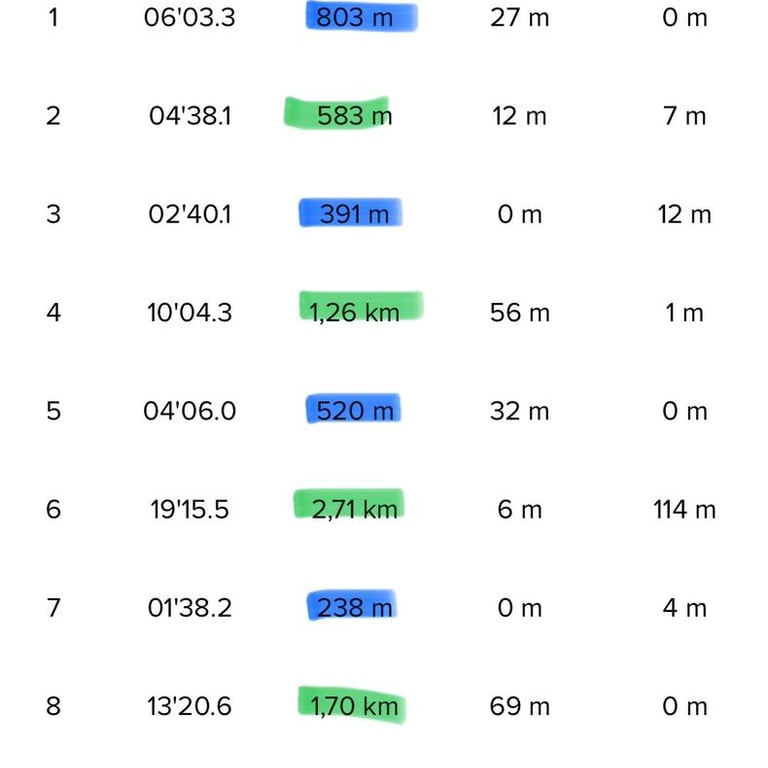Click the green highlighted 1,26 km distance
Image resolution: width=768 pixels, height=768 pixels.
355,312
